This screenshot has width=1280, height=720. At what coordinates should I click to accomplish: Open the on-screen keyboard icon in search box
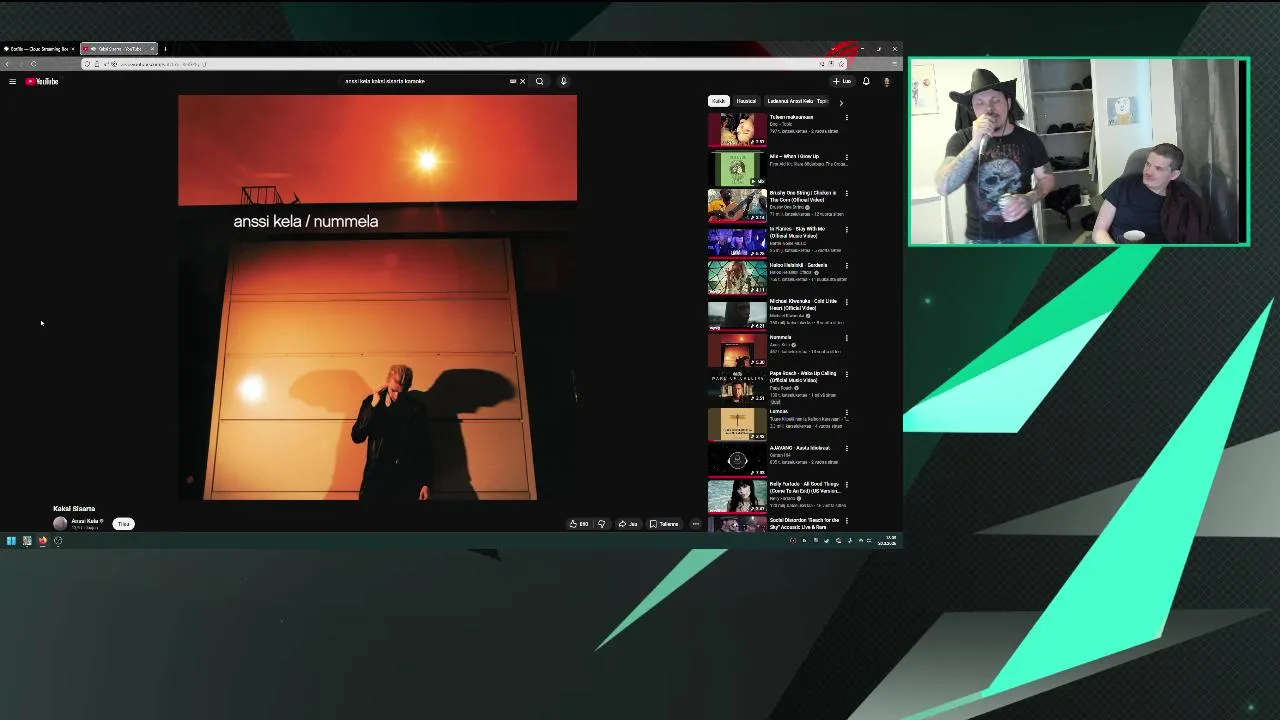coord(513,81)
